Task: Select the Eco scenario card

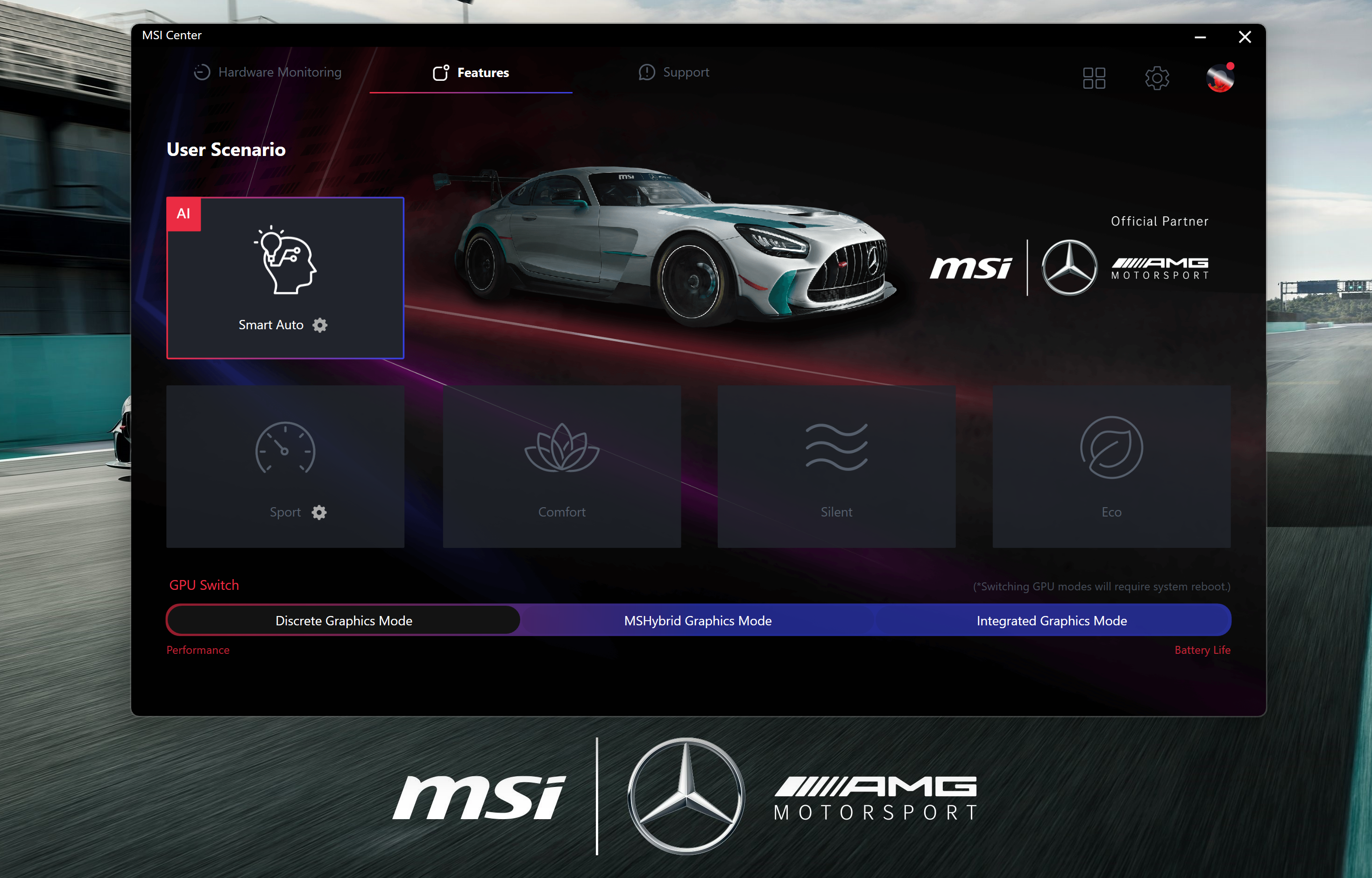Action: pos(1111,467)
